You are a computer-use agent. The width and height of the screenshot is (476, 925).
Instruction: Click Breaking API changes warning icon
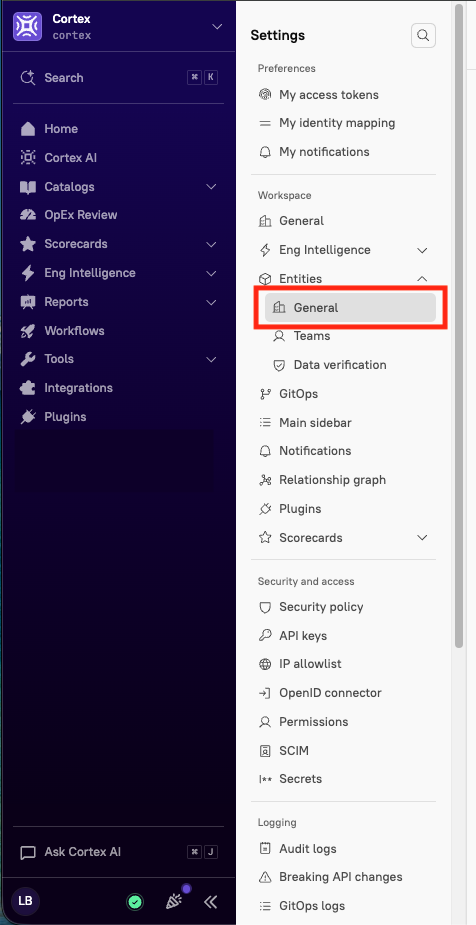(x=265, y=877)
